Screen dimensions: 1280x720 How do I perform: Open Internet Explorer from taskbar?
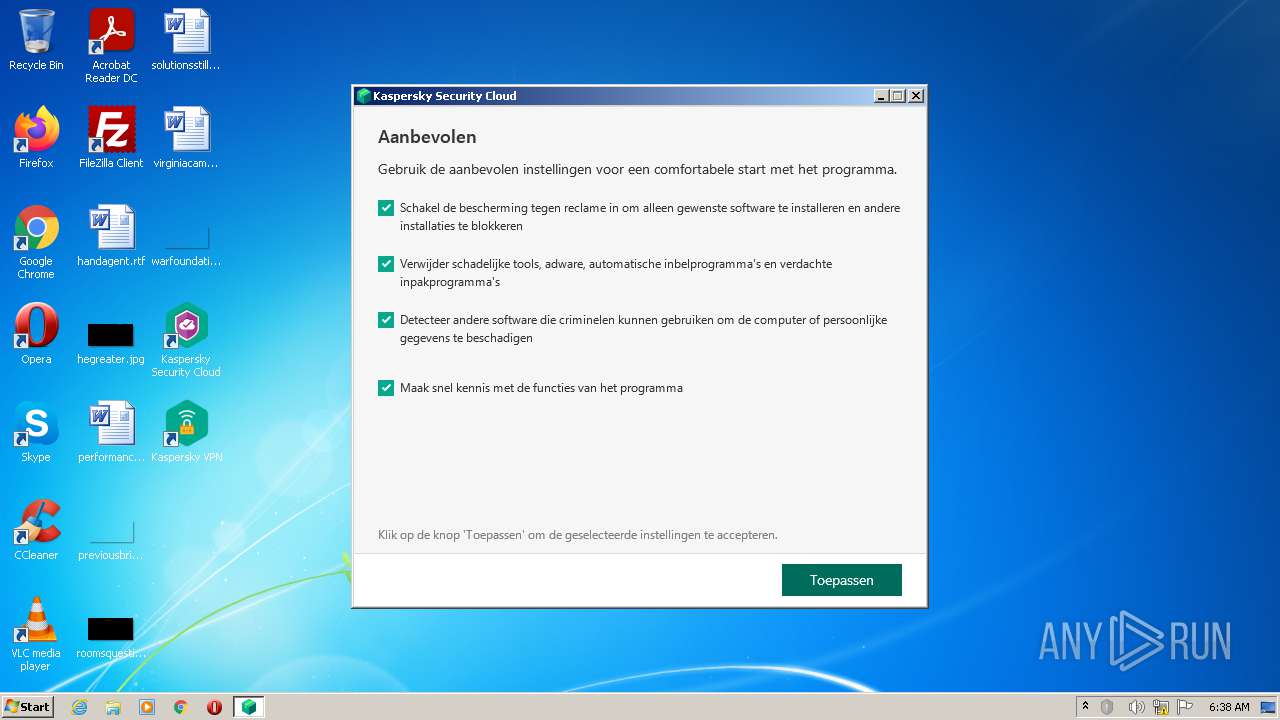[x=79, y=707]
